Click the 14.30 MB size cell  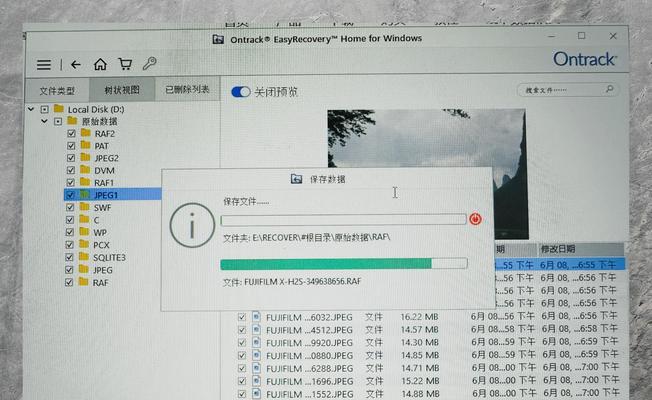coord(420,342)
